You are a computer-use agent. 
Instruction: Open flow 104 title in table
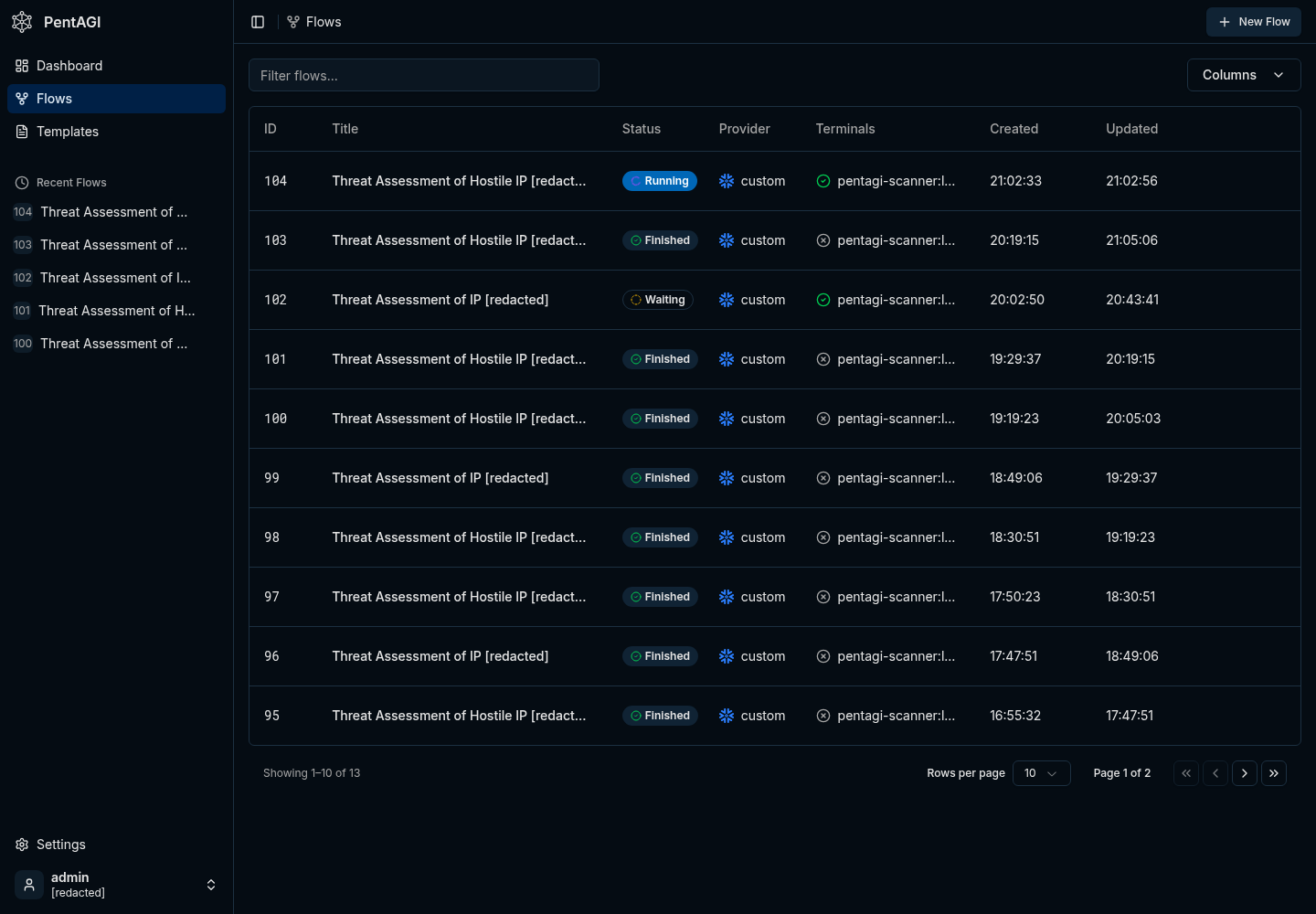point(460,181)
